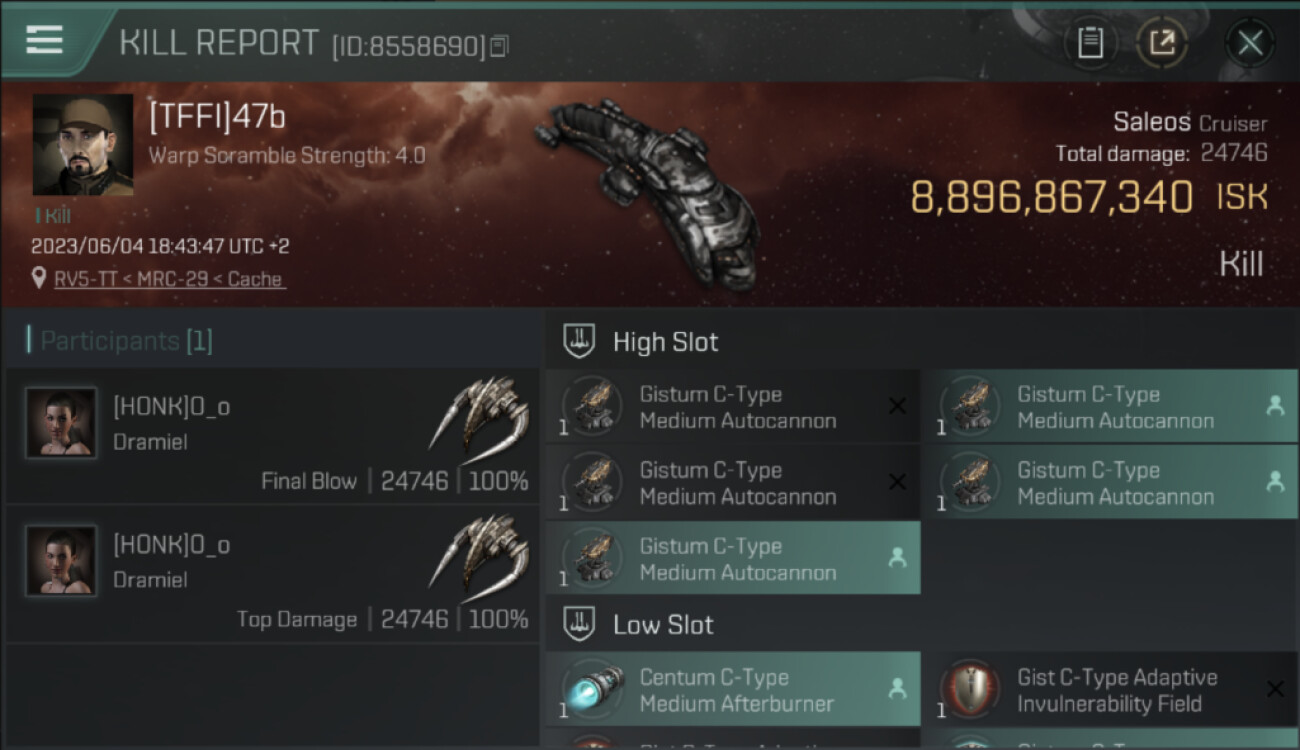Click the Top Damage participant portrait
The height and width of the screenshot is (750, 1300).
61,561
